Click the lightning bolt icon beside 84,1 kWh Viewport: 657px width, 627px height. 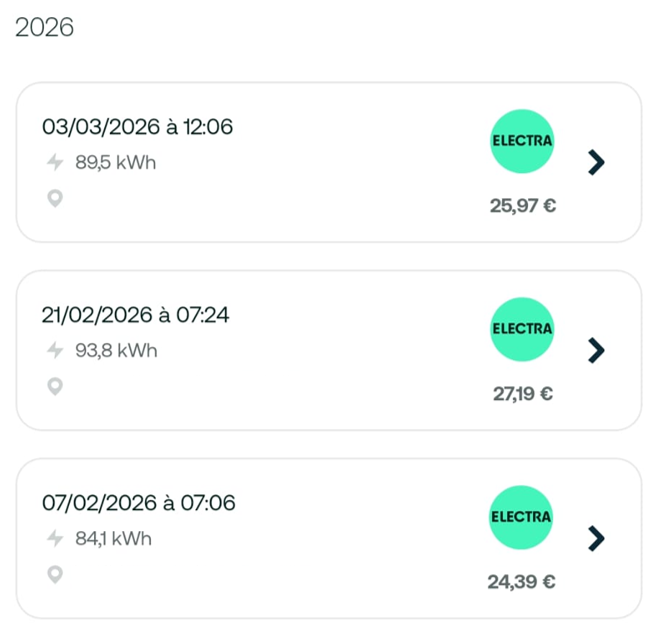(x=55, y=539)
